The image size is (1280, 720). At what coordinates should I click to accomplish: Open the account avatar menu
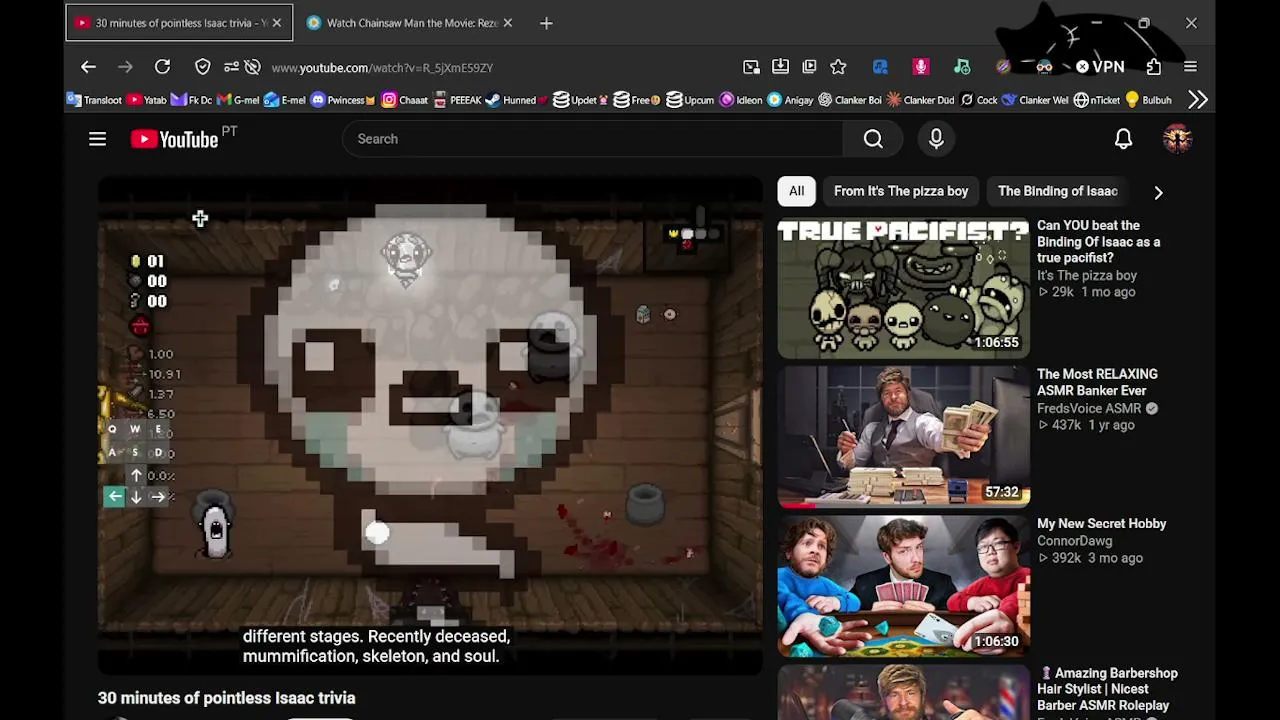[1177, 139]
